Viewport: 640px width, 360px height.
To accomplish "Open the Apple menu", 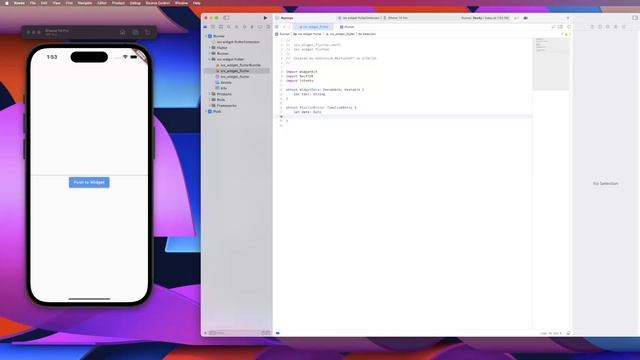I will pos(7,3).
